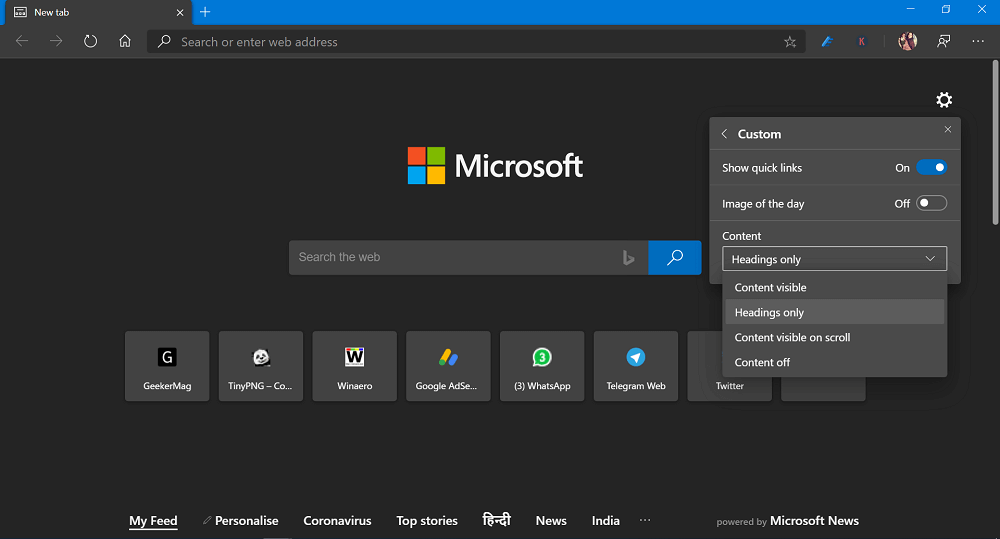The height and width of the screenshot is (539, 1000).
Task: Open TinyPNG quick link tile
Action: click(261, 366)
